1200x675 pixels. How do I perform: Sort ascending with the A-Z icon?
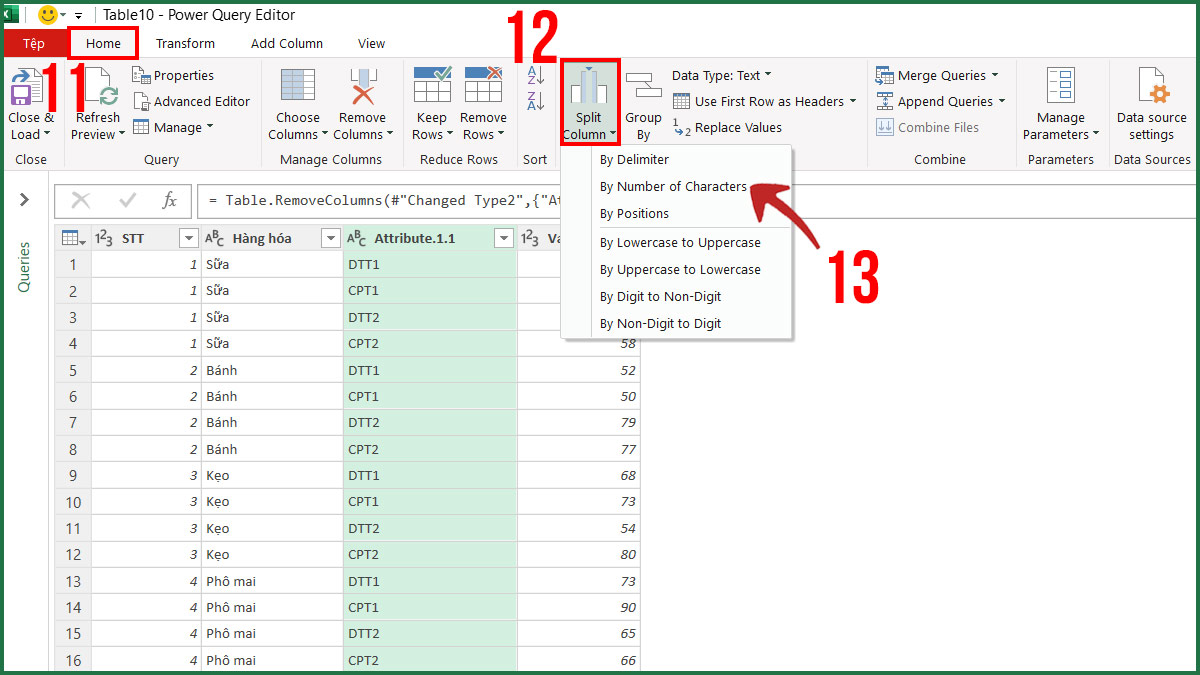click(535, 75)
